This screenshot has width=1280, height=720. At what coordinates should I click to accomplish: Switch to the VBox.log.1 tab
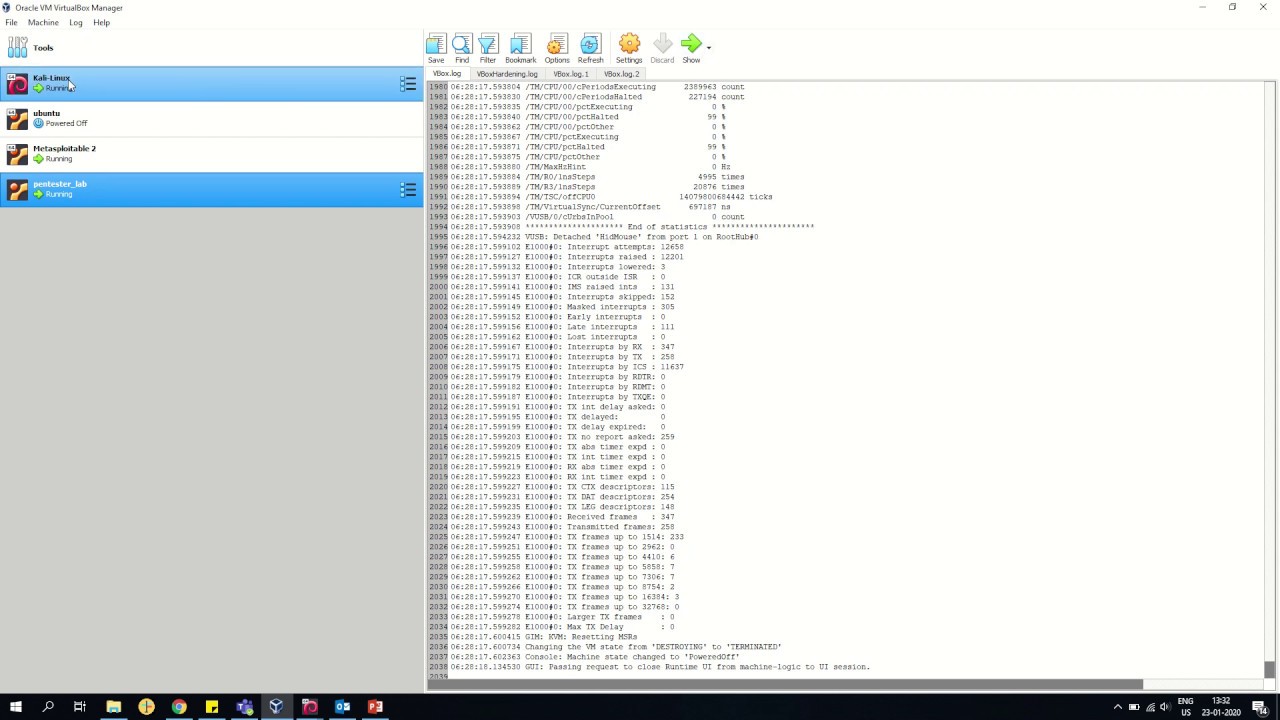tap(571, 74)
